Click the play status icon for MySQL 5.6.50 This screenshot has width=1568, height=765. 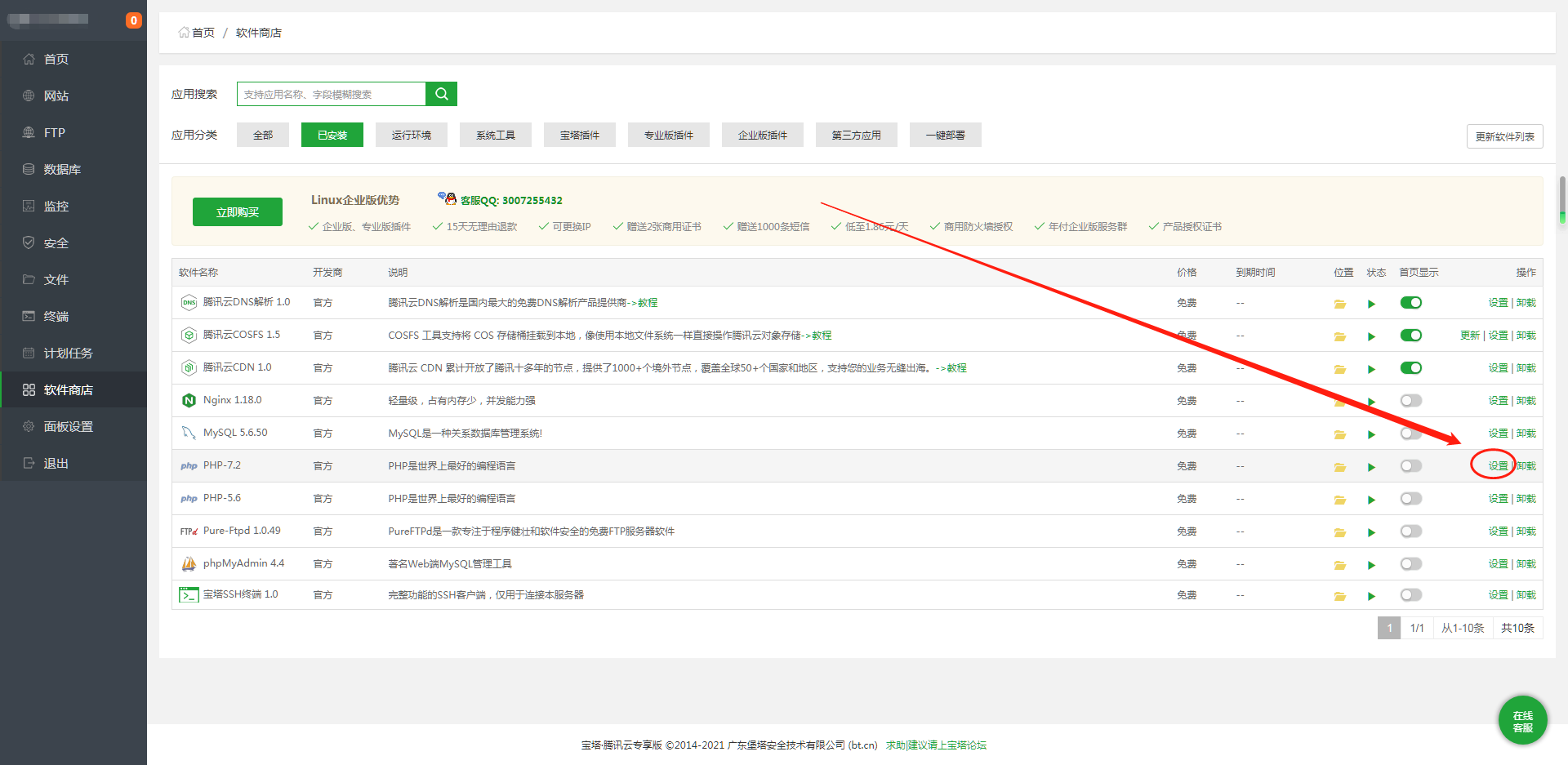pyautogui.click(x=1371, y=434)
